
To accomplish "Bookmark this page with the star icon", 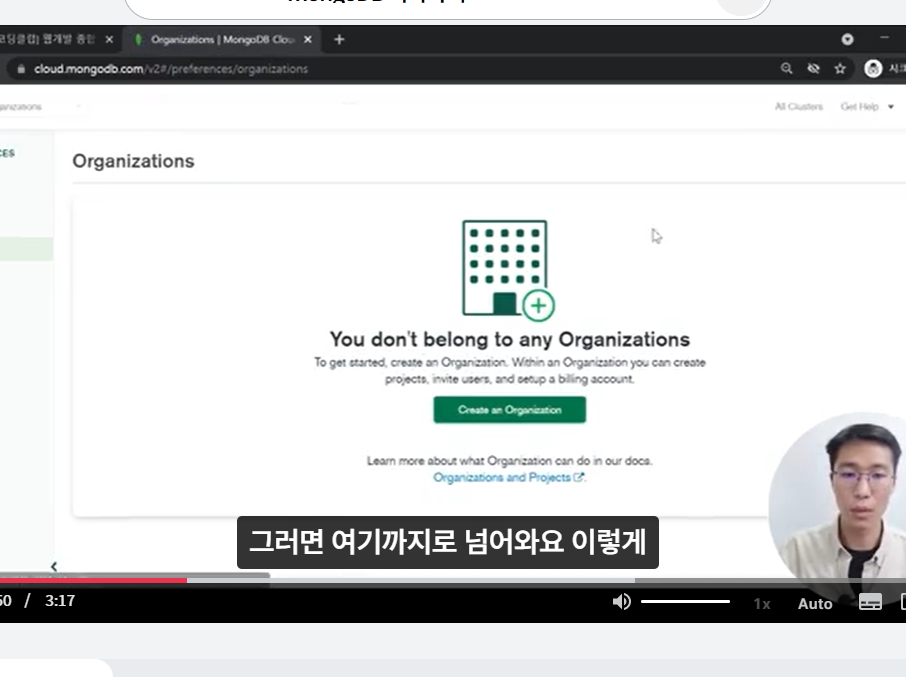I will click(x=840, y=69).
